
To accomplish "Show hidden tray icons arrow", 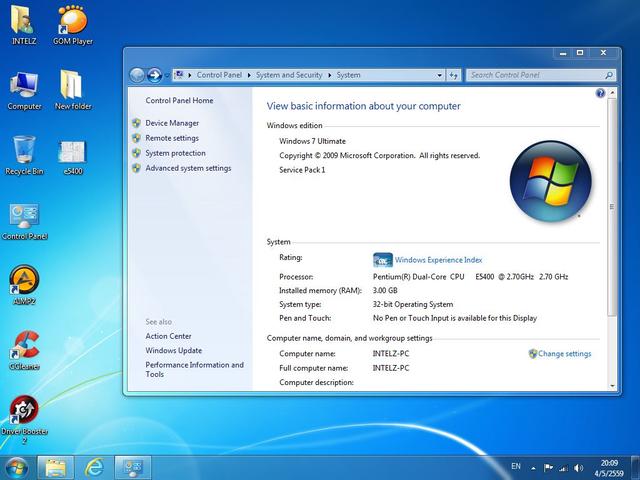I will pos(533,468).
